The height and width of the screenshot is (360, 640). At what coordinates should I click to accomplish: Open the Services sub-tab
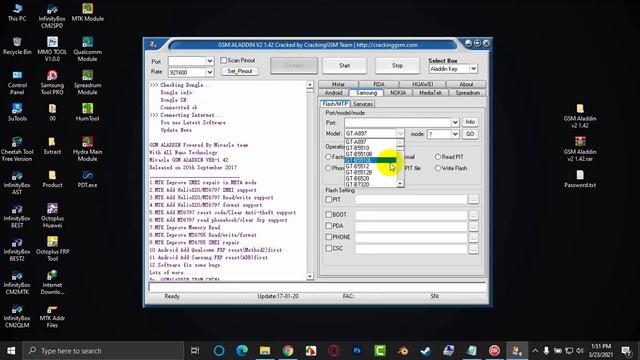coord(362,104)
